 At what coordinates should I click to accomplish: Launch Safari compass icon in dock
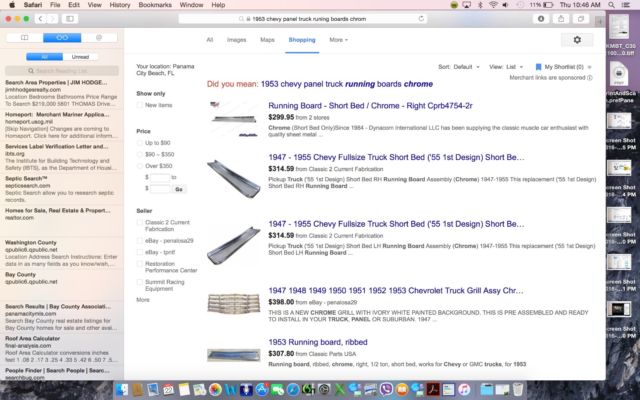[x=293, y=389]
